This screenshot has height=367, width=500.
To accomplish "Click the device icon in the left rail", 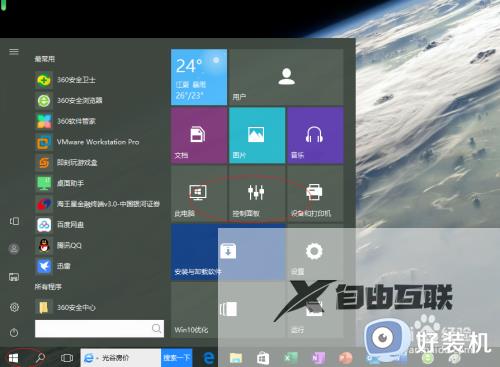I will [x=14, y=221].
